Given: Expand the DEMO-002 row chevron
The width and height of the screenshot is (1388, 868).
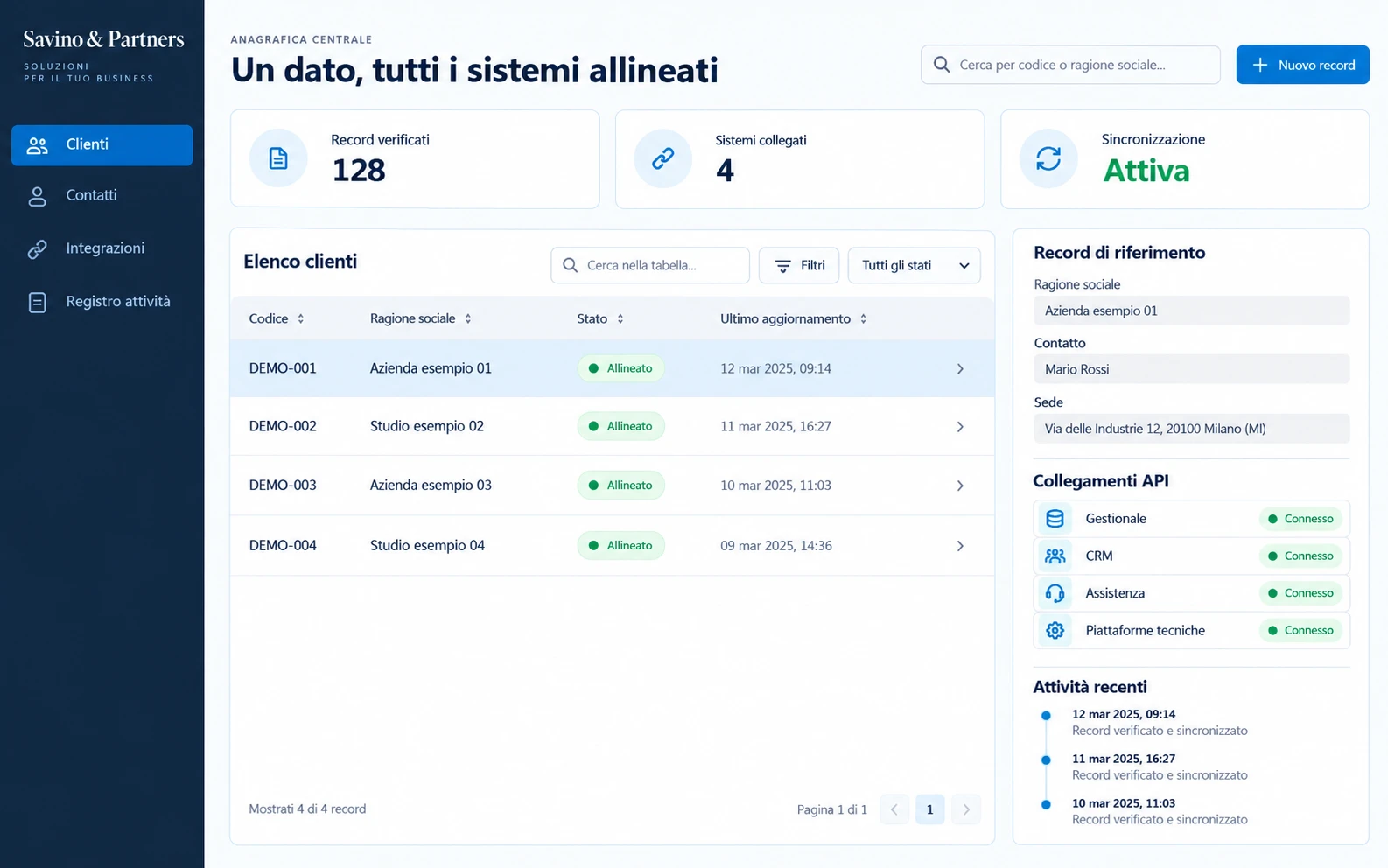Looking at the screenshot, I should [960, 427].
